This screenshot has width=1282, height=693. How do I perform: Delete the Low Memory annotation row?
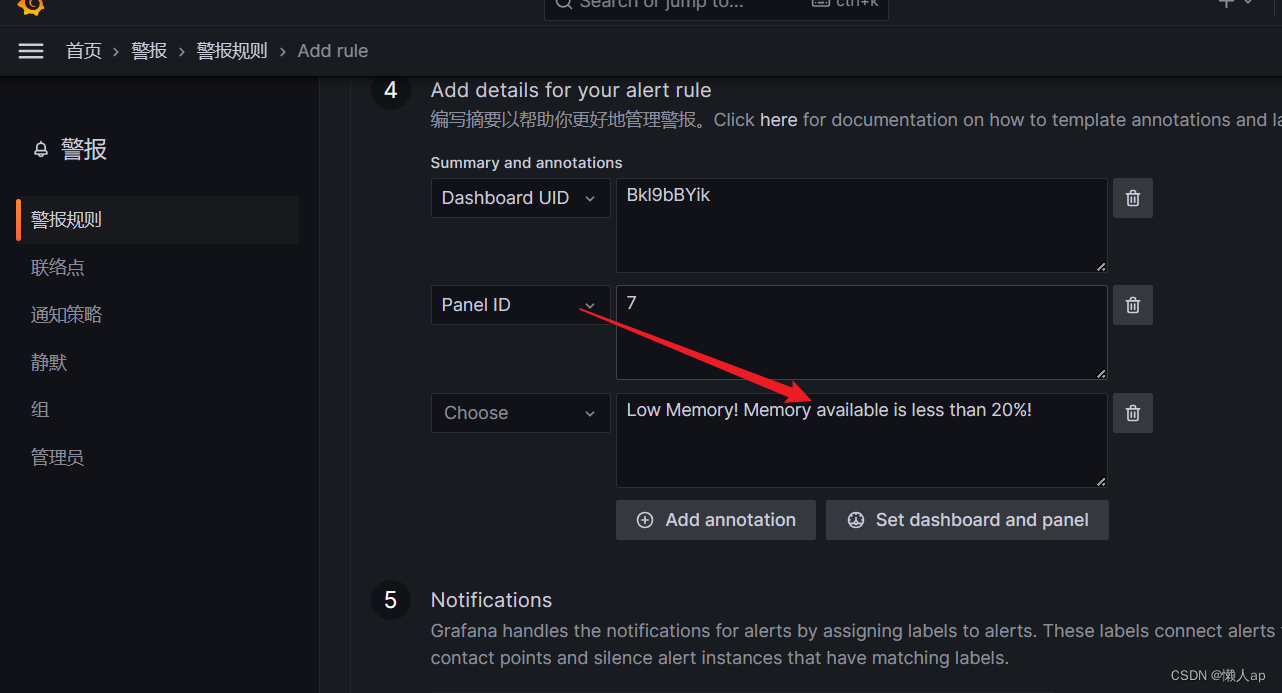click(x=1133, y=413)
